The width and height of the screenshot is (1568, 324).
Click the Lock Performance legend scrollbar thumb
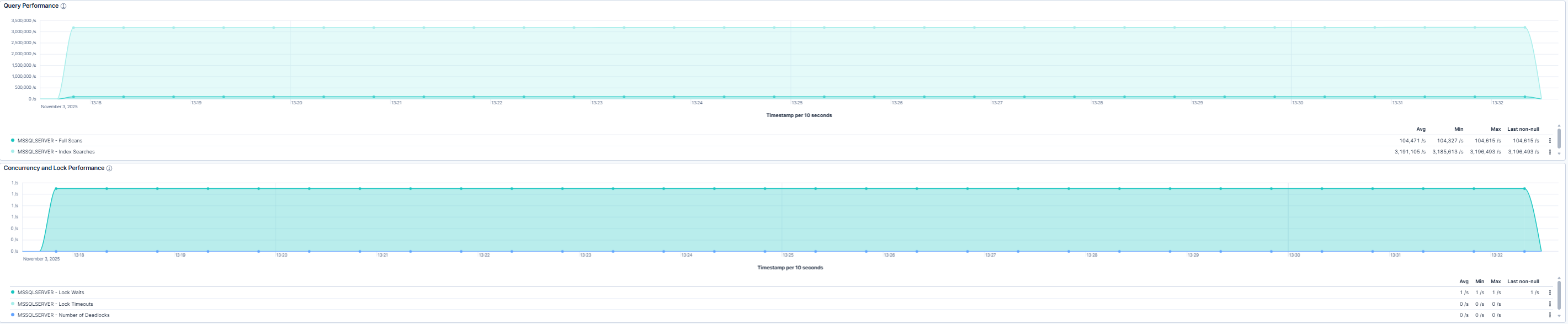point(1559,294)
